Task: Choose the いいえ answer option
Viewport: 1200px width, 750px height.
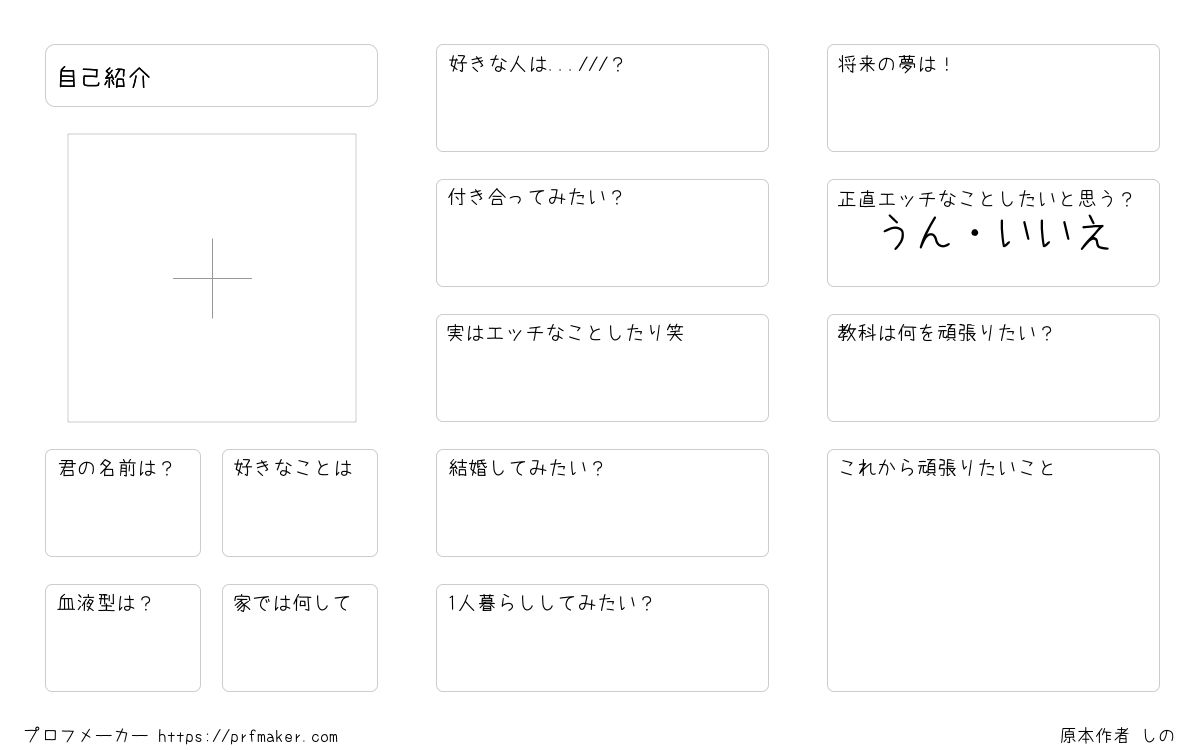Action: 1055,235
